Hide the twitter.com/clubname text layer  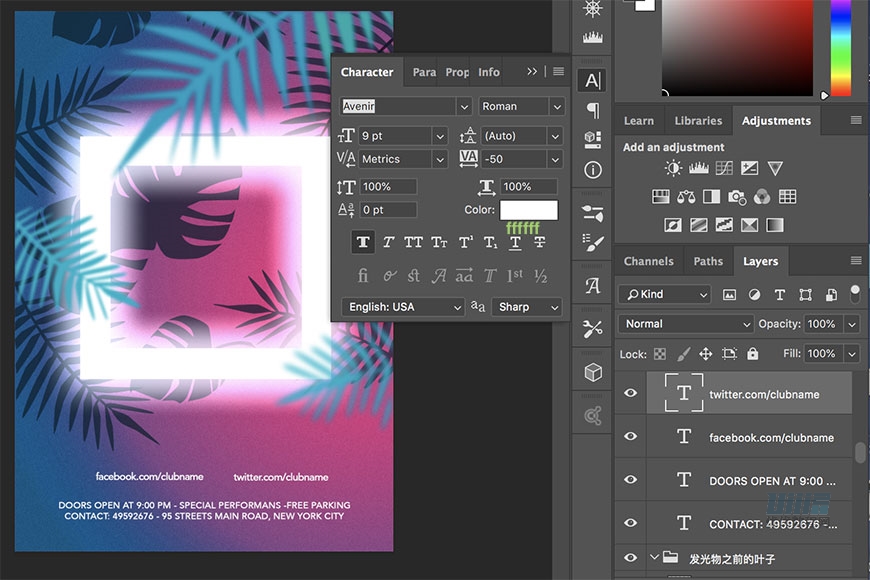(x=630, y=393)
